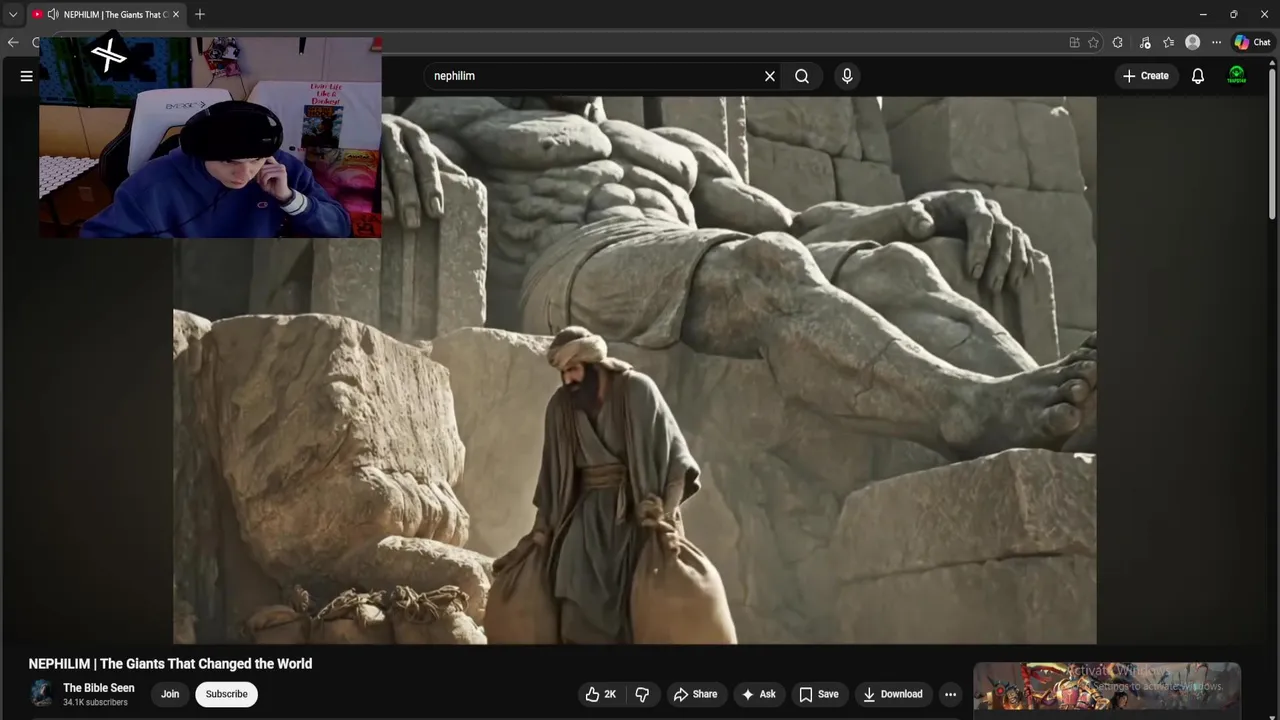Open the browser Extensions puzzle icon
The width and height of the screenshot is (1280, 720).
point(1118,42)
